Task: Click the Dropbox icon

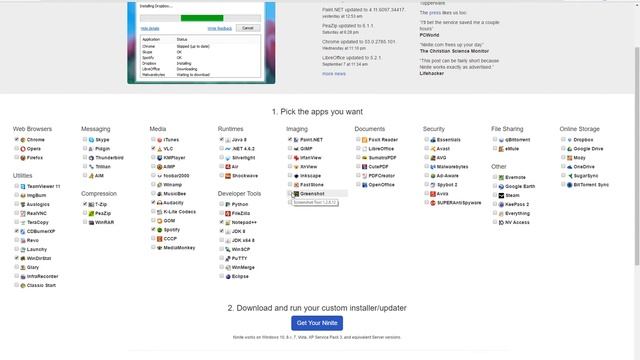Action: click(570, 140)
